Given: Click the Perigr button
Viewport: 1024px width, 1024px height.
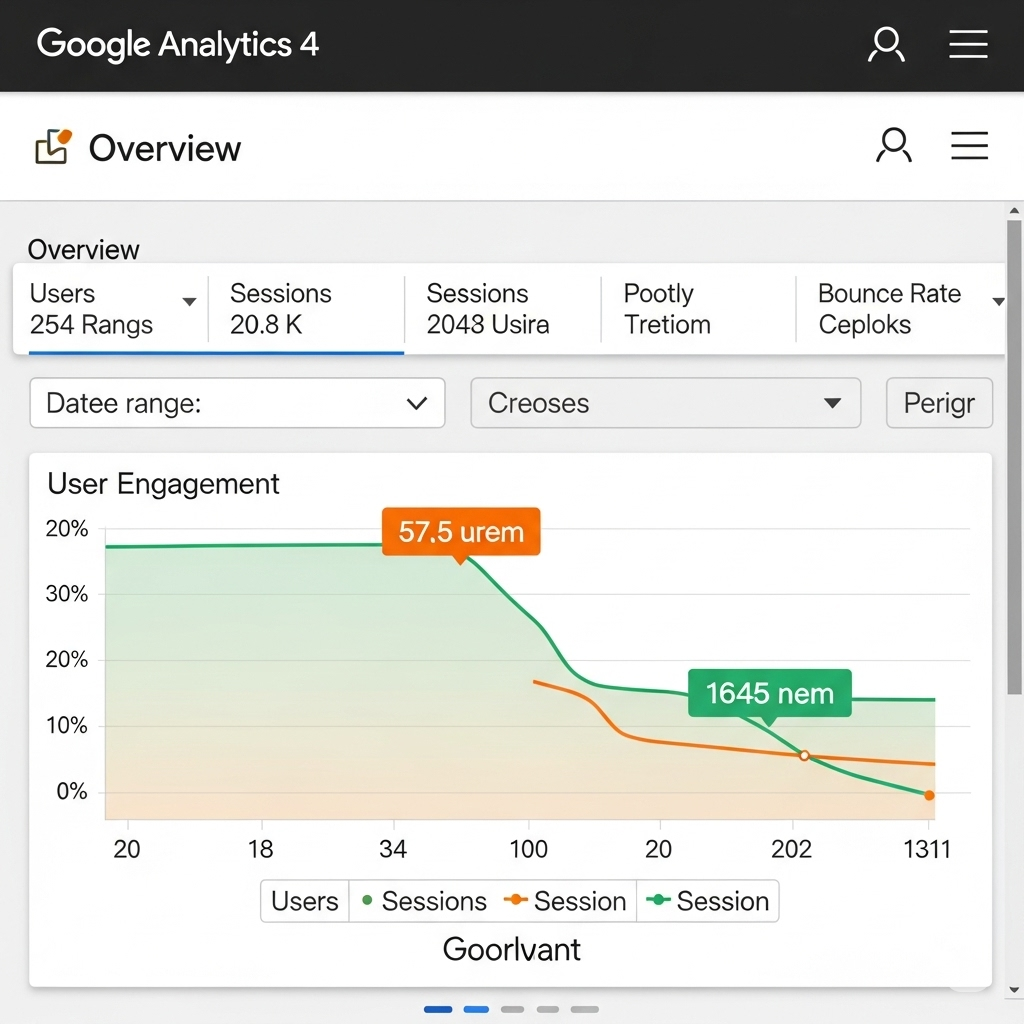Looking at the screenshot, I should coord(939,403).
